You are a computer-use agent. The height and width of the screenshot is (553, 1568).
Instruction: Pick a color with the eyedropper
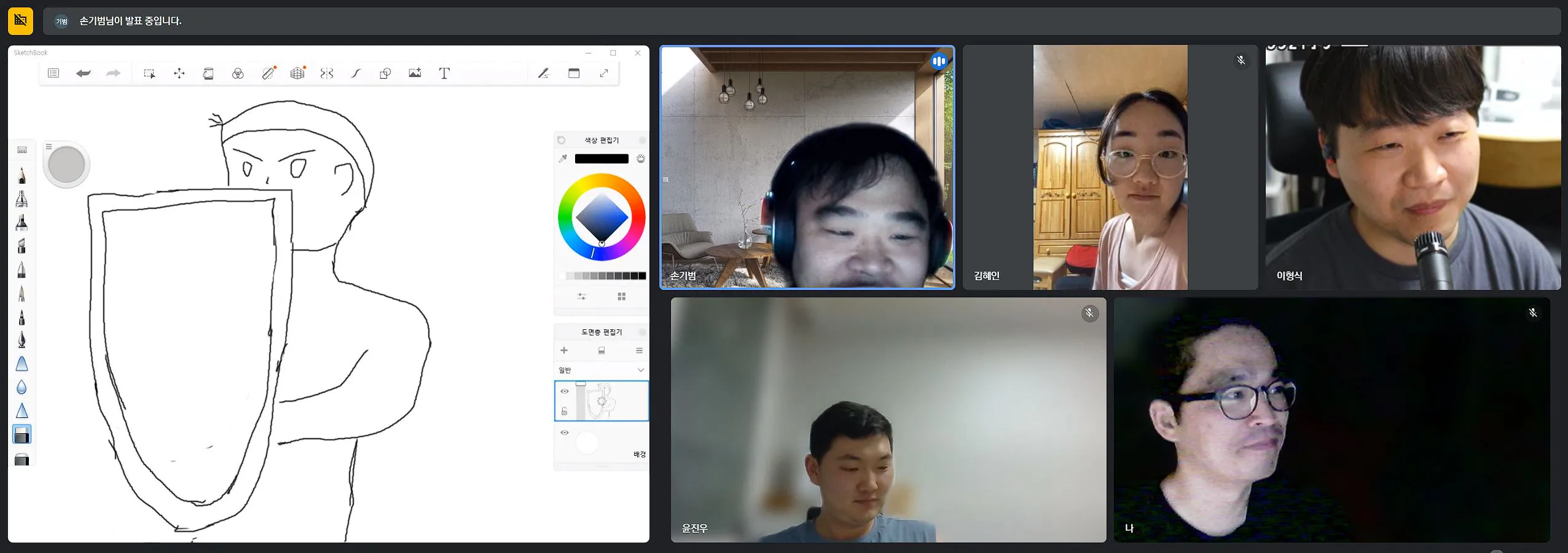563,159
